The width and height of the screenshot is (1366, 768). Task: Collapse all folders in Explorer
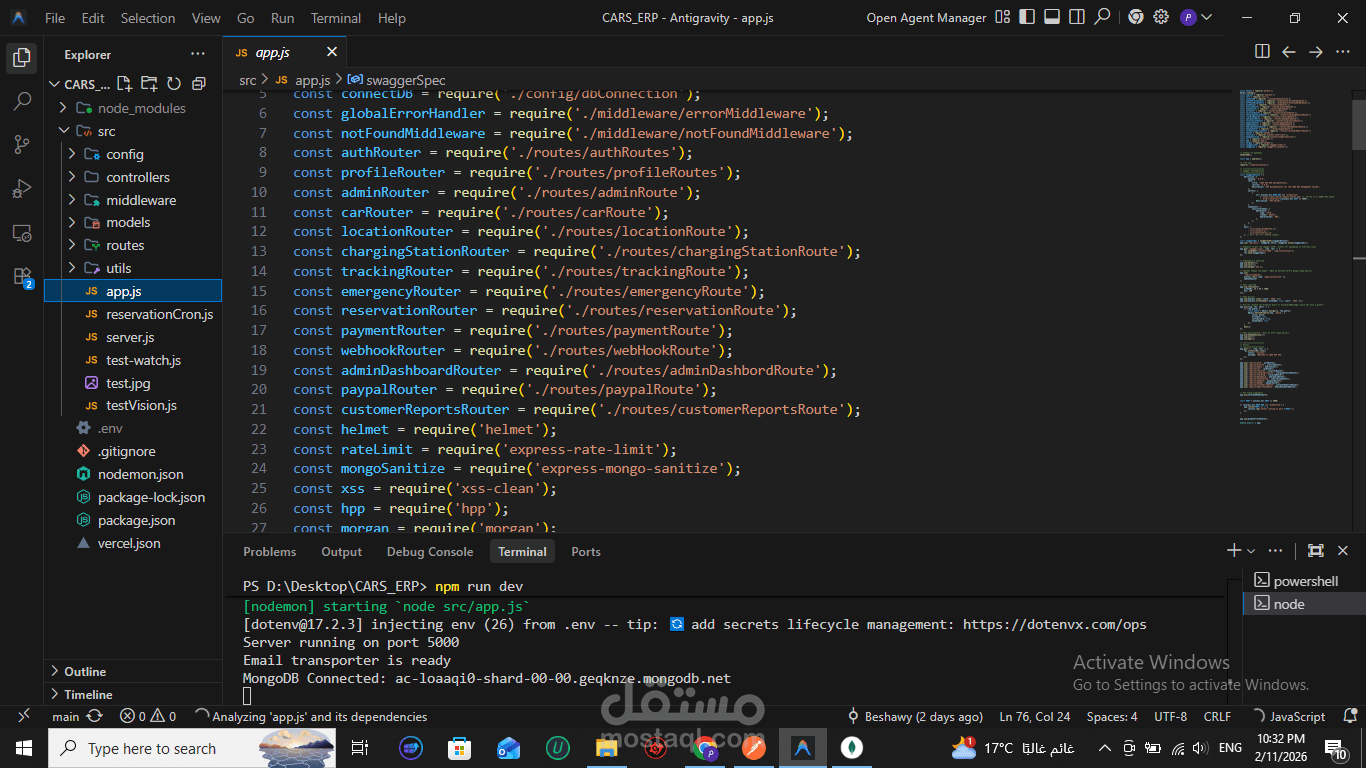(x=198, y=84)
